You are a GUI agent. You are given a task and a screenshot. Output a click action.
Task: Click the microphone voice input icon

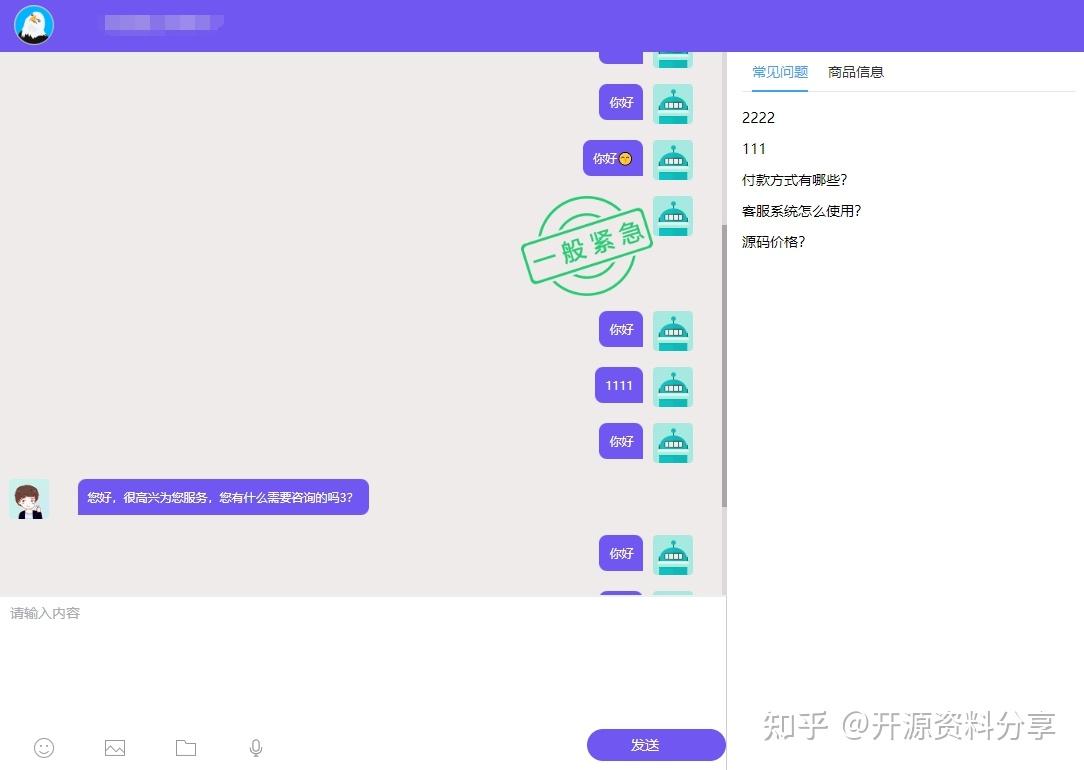256,748
